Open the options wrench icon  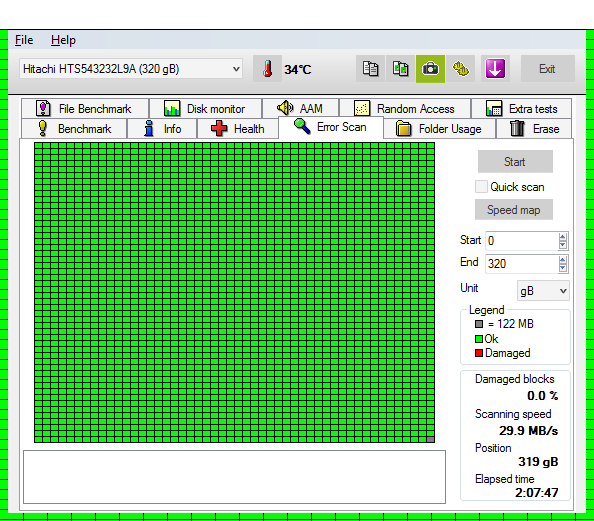[x=460, y=69]
